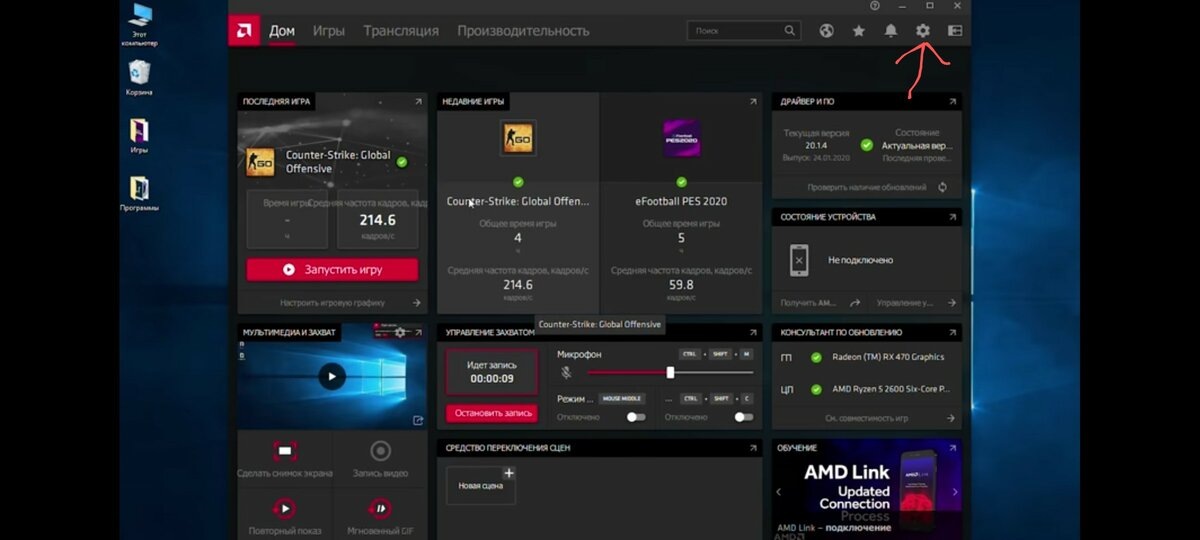Click the phone not-connected icon
The height and width of the screenshot is (540, 1200).
(799, 260)
